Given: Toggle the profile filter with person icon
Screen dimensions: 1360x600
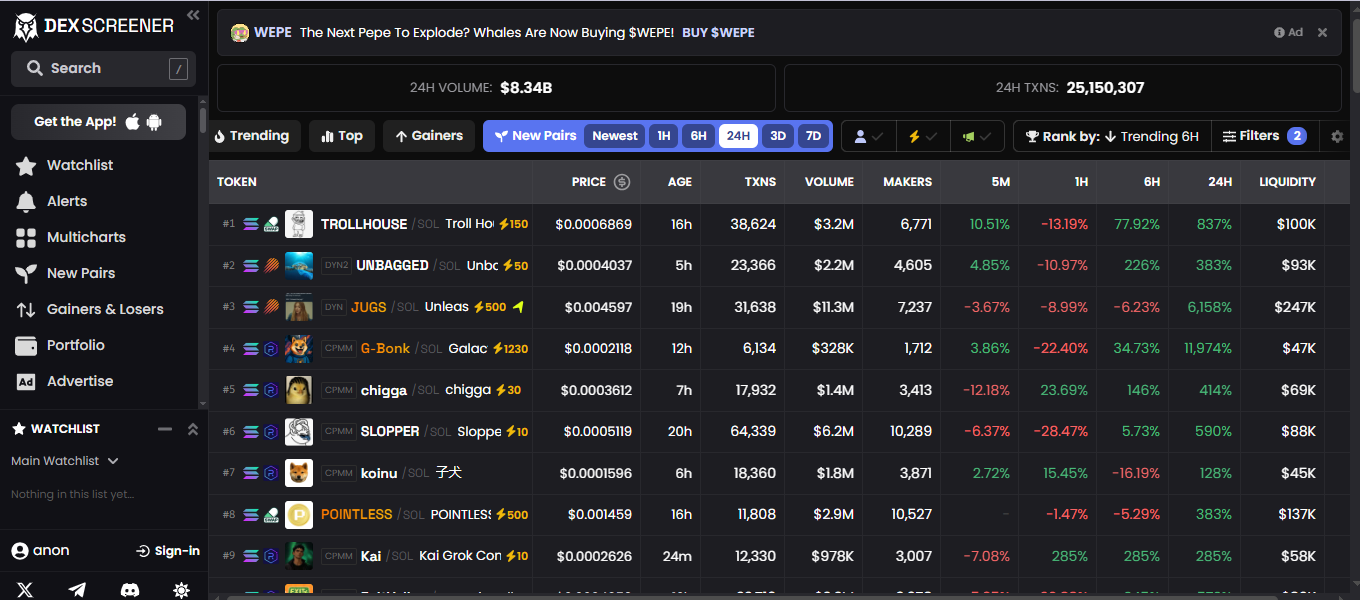Looking at the screenshot, I should 868,136.
